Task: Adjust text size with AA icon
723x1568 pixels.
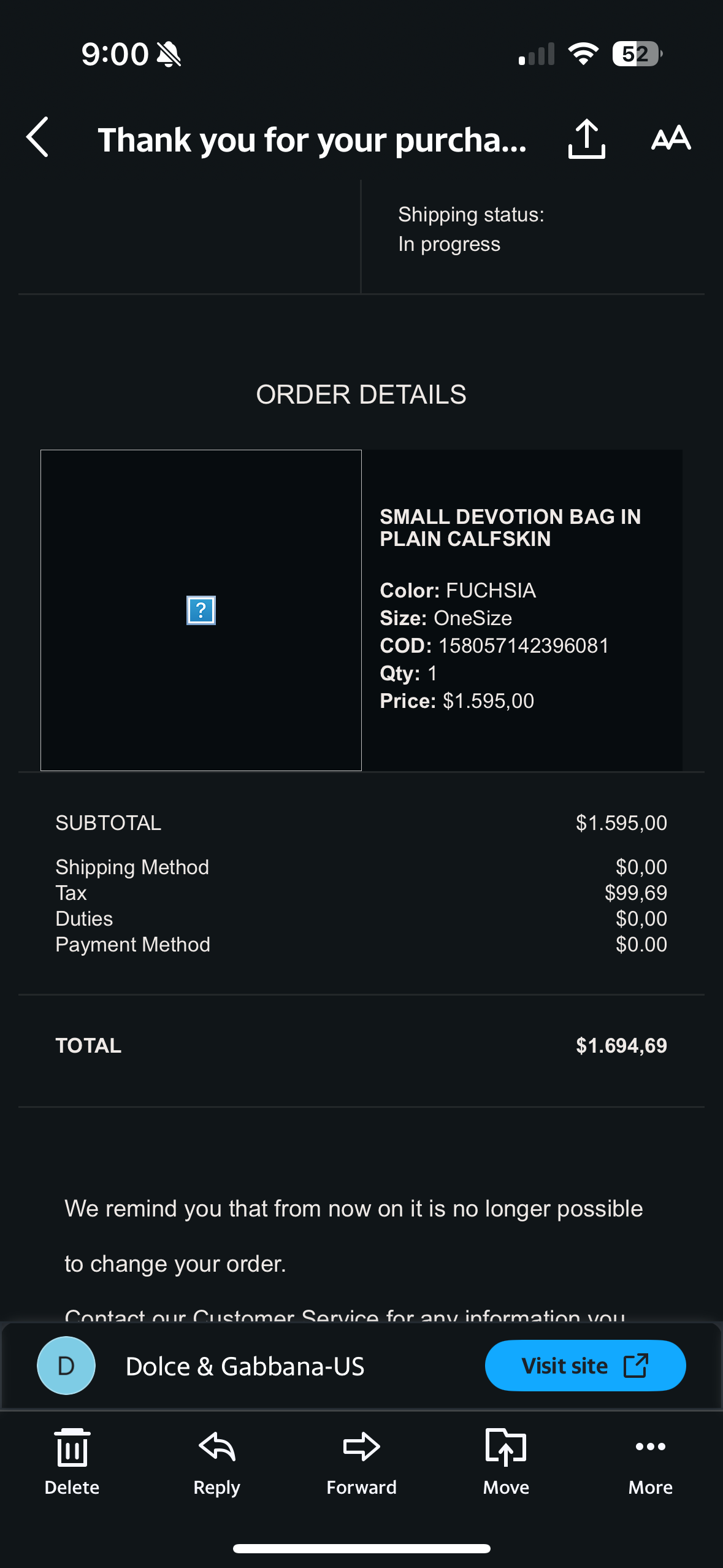Action: click(x=671, y=138)
